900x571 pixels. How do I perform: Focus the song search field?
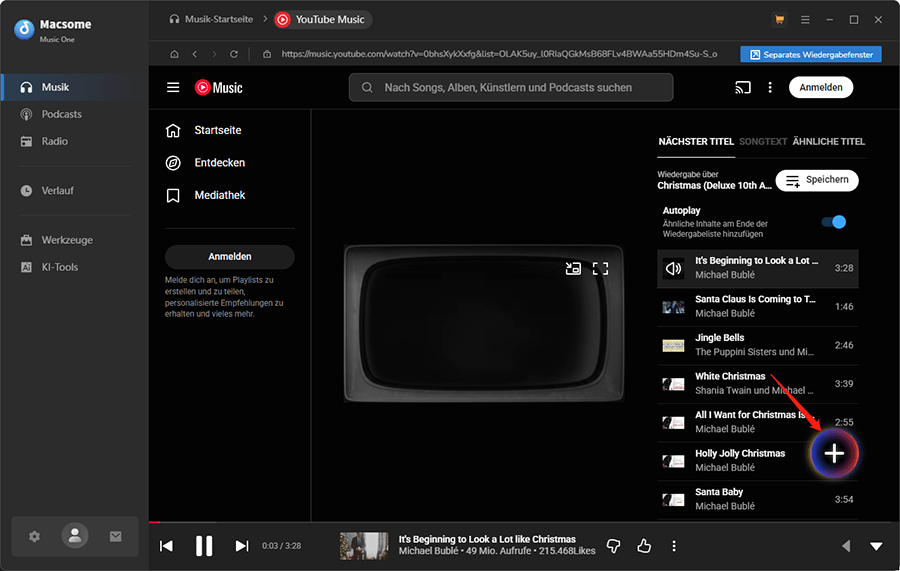coord(511,87)
